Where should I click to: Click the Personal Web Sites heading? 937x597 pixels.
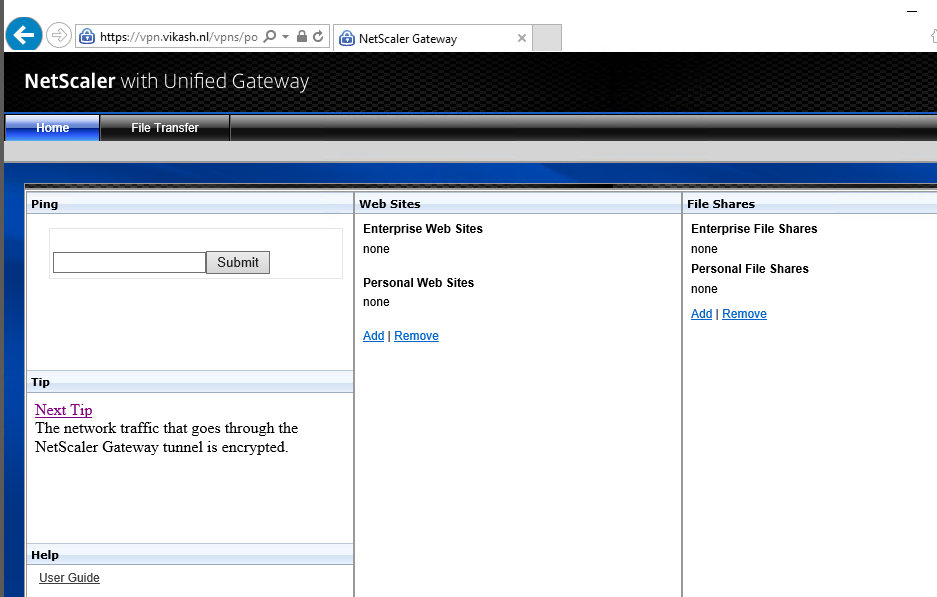pos(418,283)
